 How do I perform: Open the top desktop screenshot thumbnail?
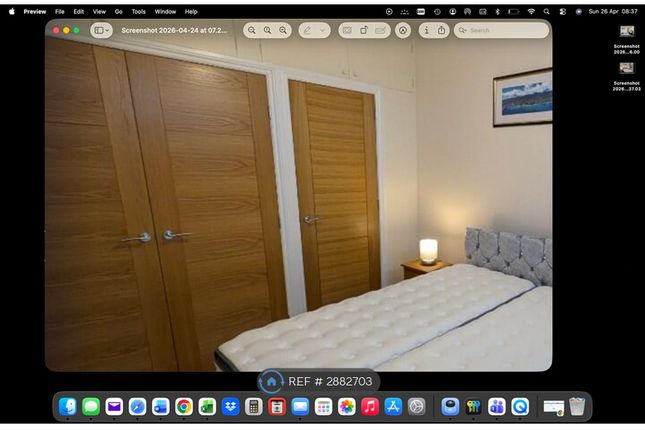[626, 31]
